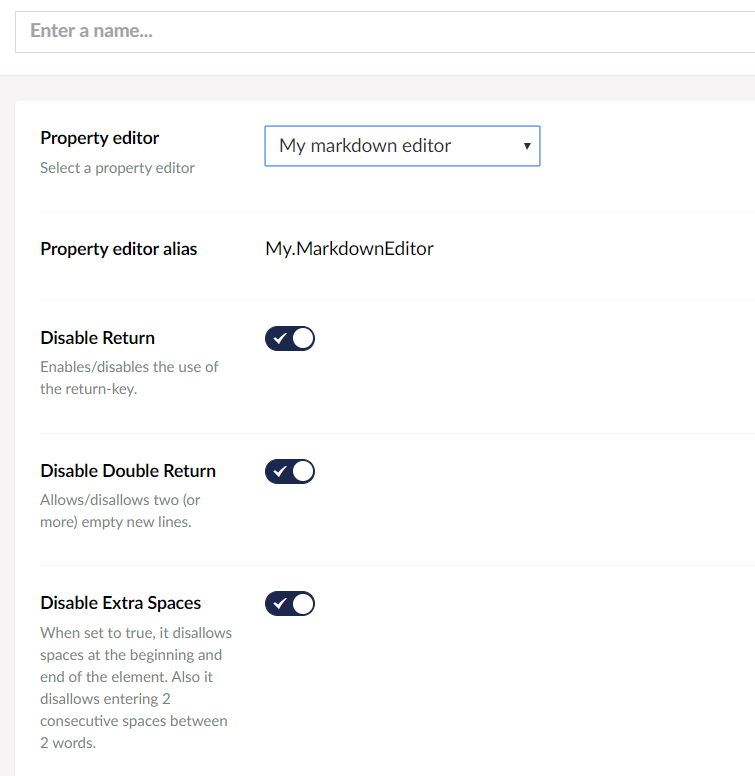Turn off the Disable Double Return switch
The height and width of the screenshot is (776, 755).
[x=290, y=471]
